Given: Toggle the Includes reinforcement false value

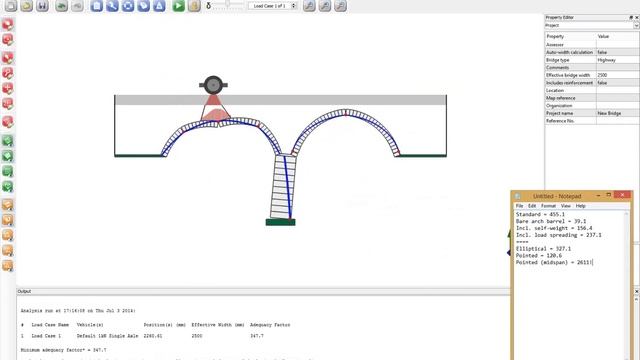Looking at the screenshot, I should point(618,83).
